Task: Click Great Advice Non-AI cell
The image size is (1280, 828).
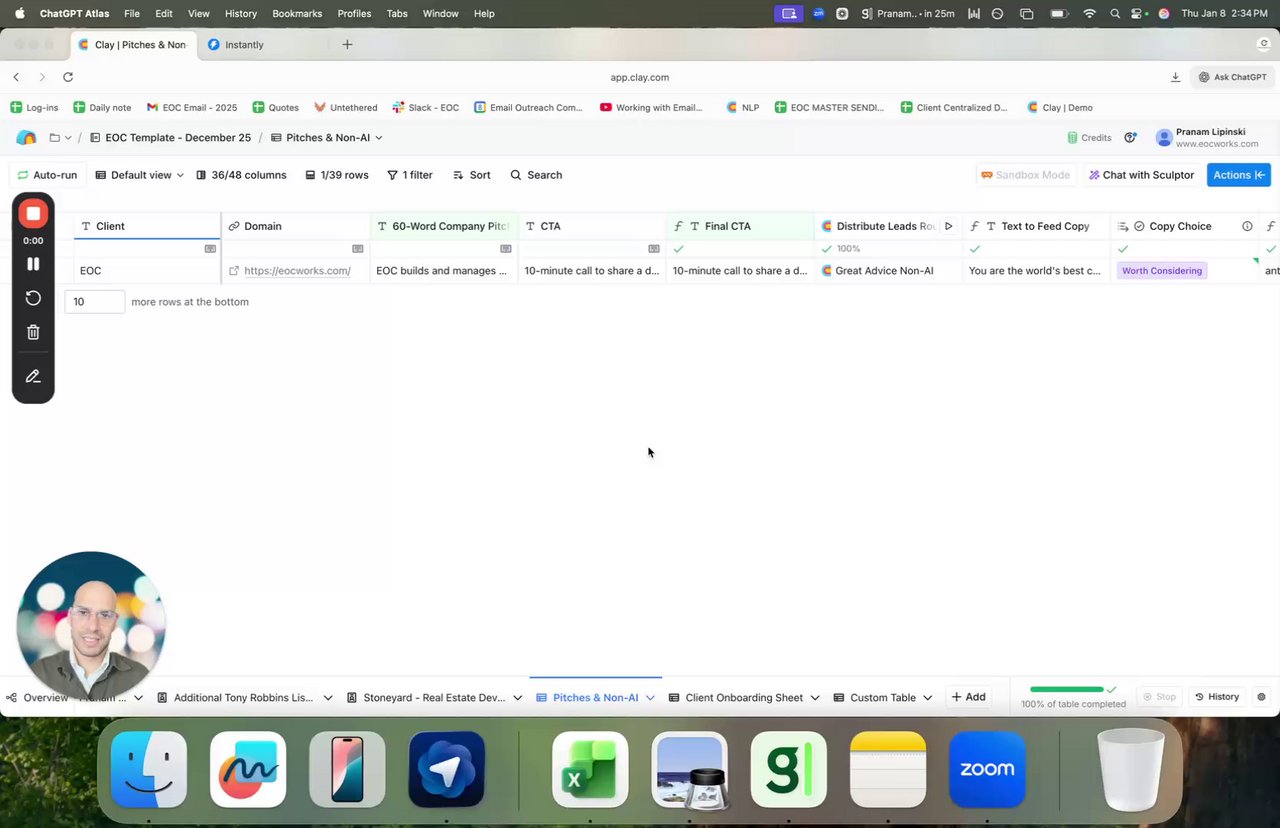Action: [x=888, y=270]
